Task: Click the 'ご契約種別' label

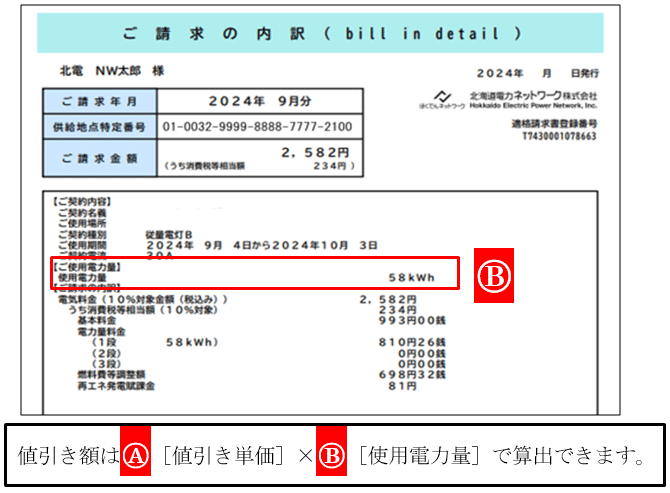Action: (x=82, y=235)
